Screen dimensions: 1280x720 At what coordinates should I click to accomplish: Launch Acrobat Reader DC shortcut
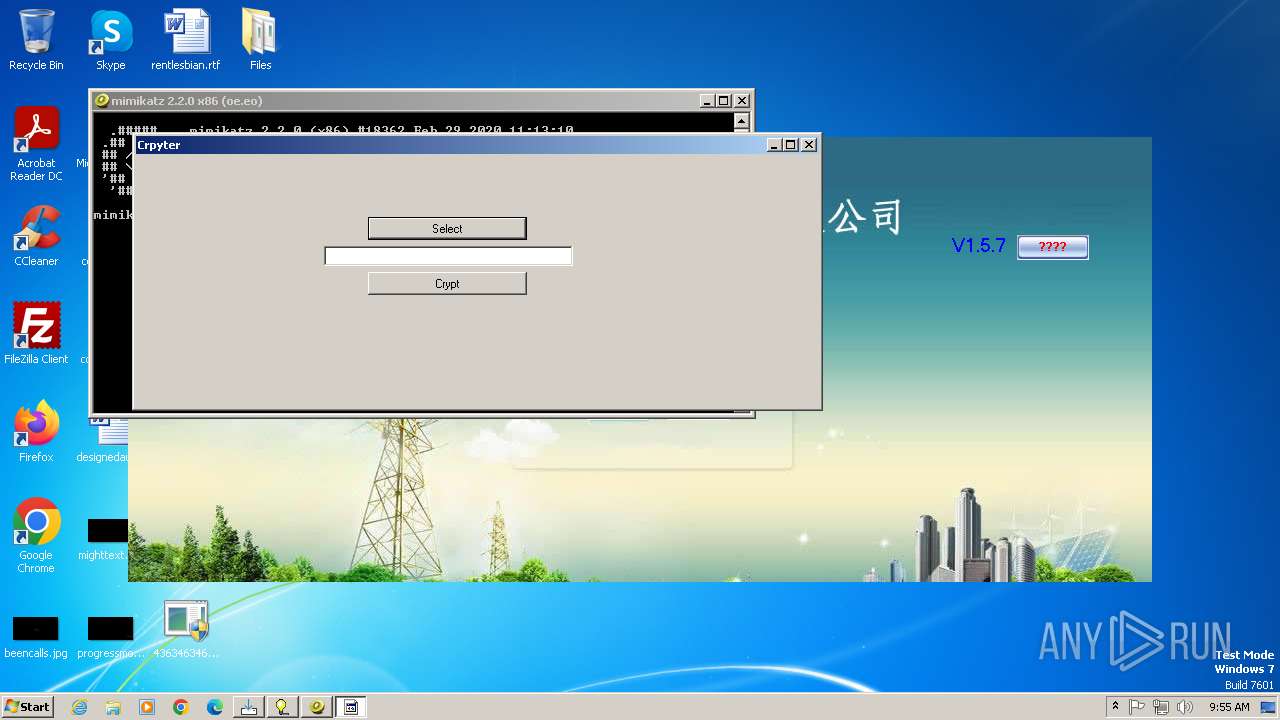tap(36, 143)
